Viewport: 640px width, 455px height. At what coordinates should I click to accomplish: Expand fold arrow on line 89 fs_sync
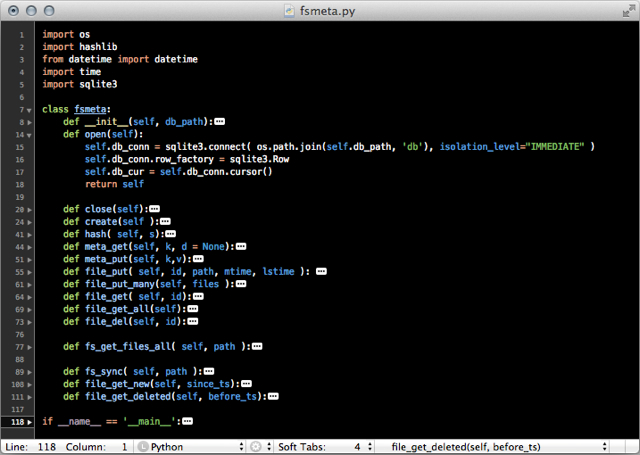point(29,372)
